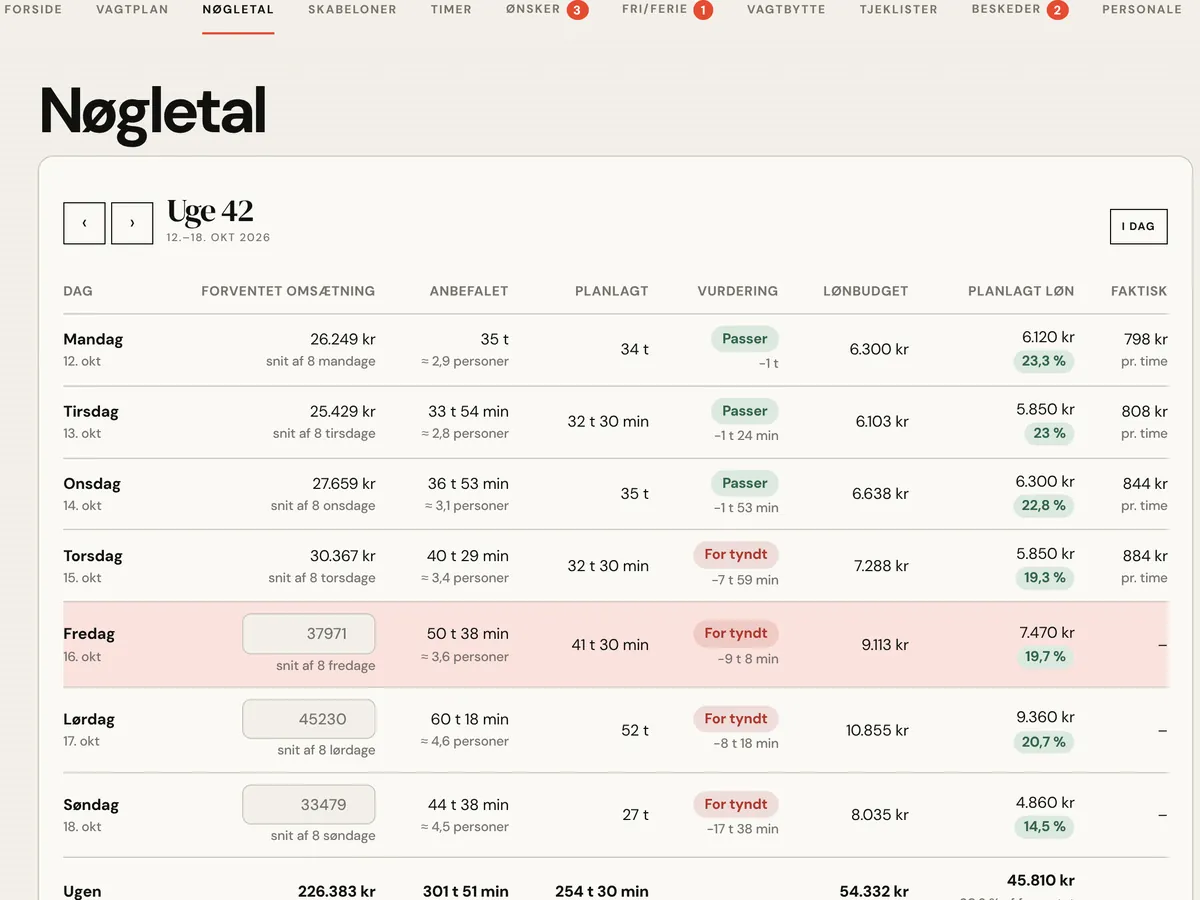Click Onsdag recommended 36 t 53 min
Image resolution: width=1200 pixels, height=900 pixels.
(468, 483)
